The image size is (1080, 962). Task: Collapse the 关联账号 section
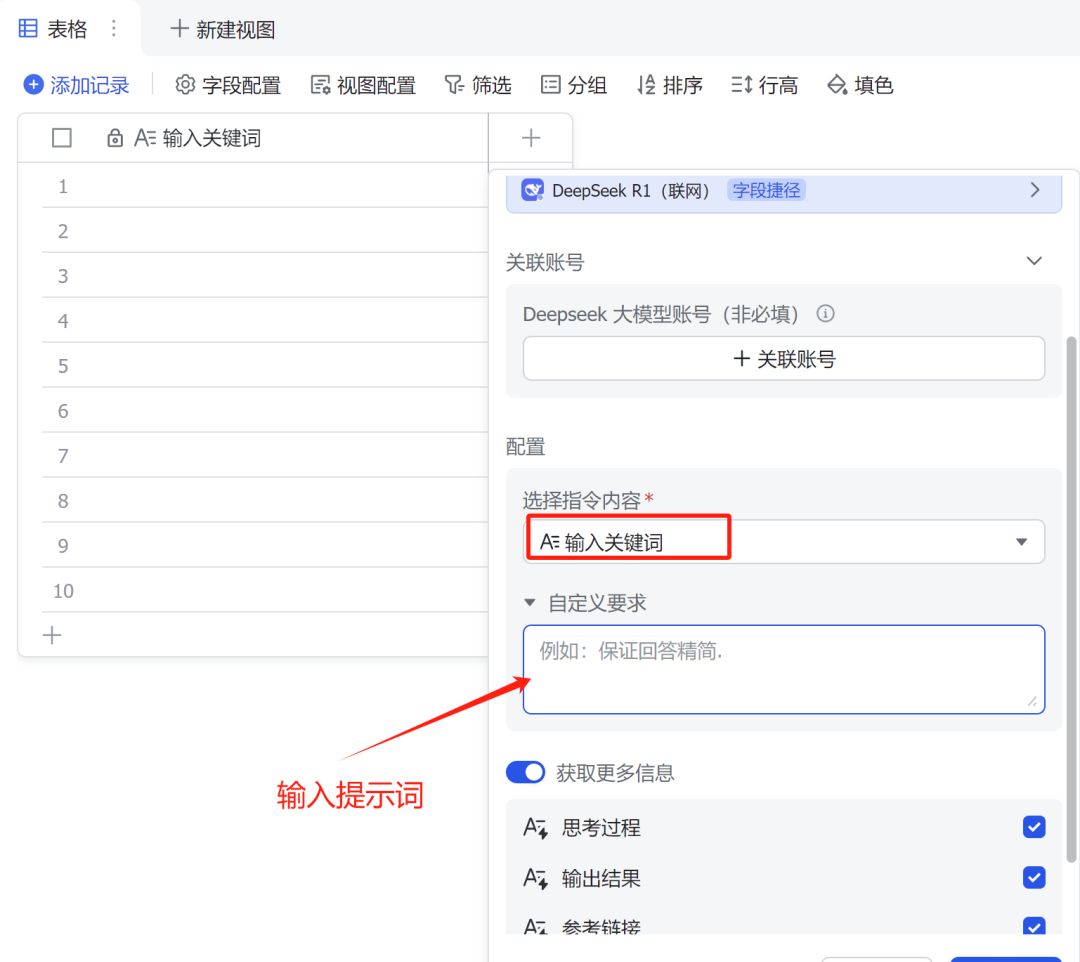pos(1034,262)
